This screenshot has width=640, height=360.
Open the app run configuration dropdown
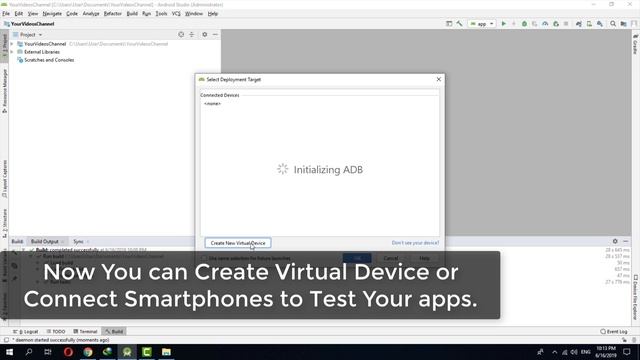click(482, 24)
